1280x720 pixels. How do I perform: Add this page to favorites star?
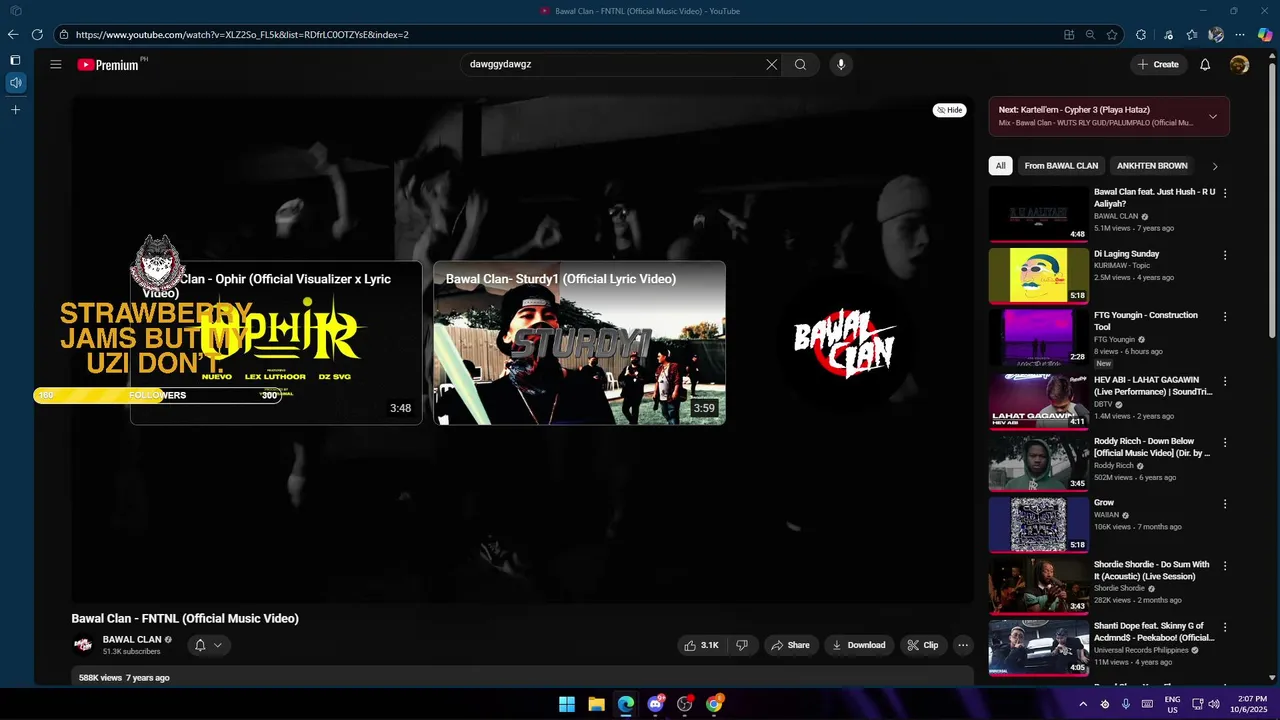[1112, 34]
